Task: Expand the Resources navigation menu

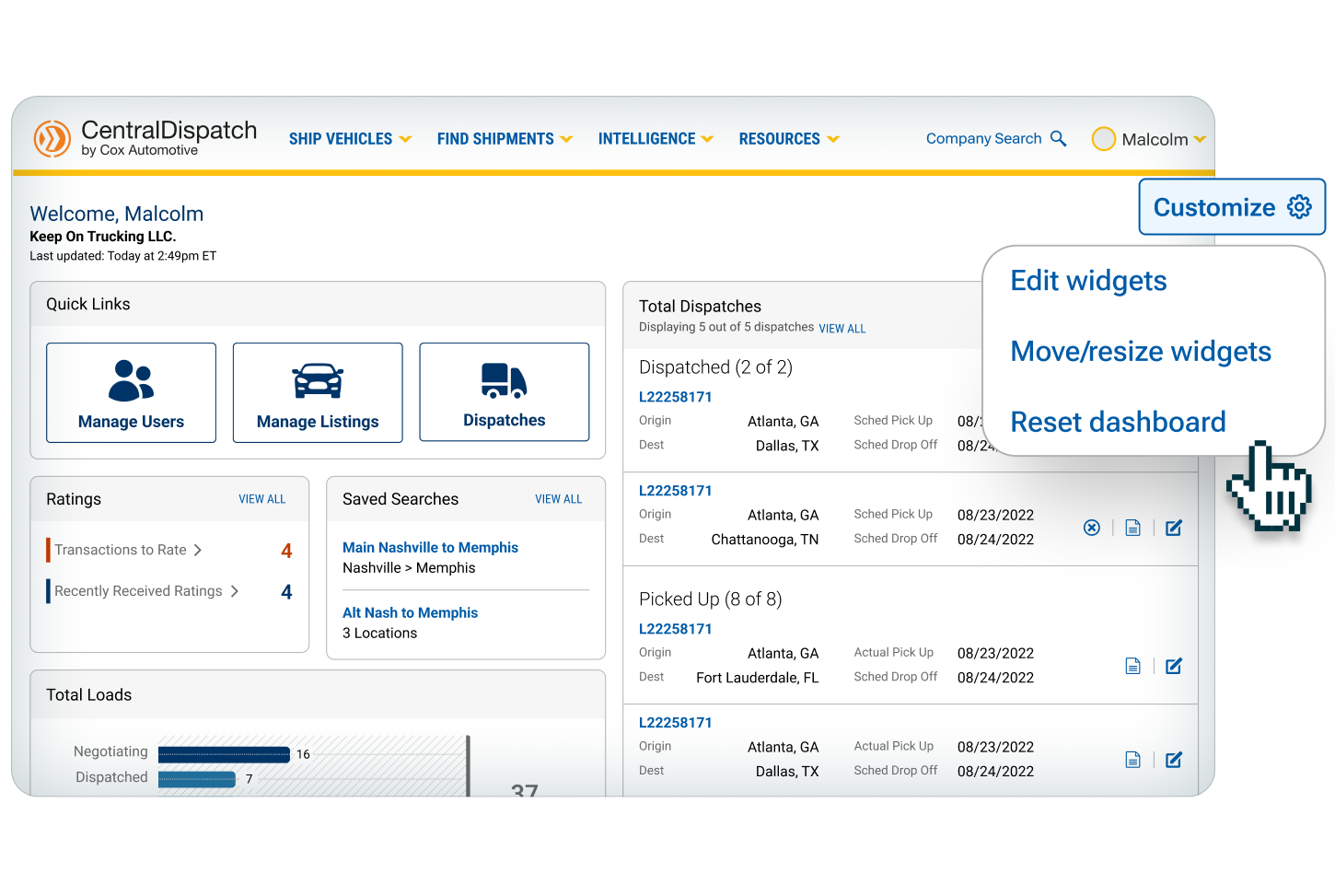Action: click(789, 139)
